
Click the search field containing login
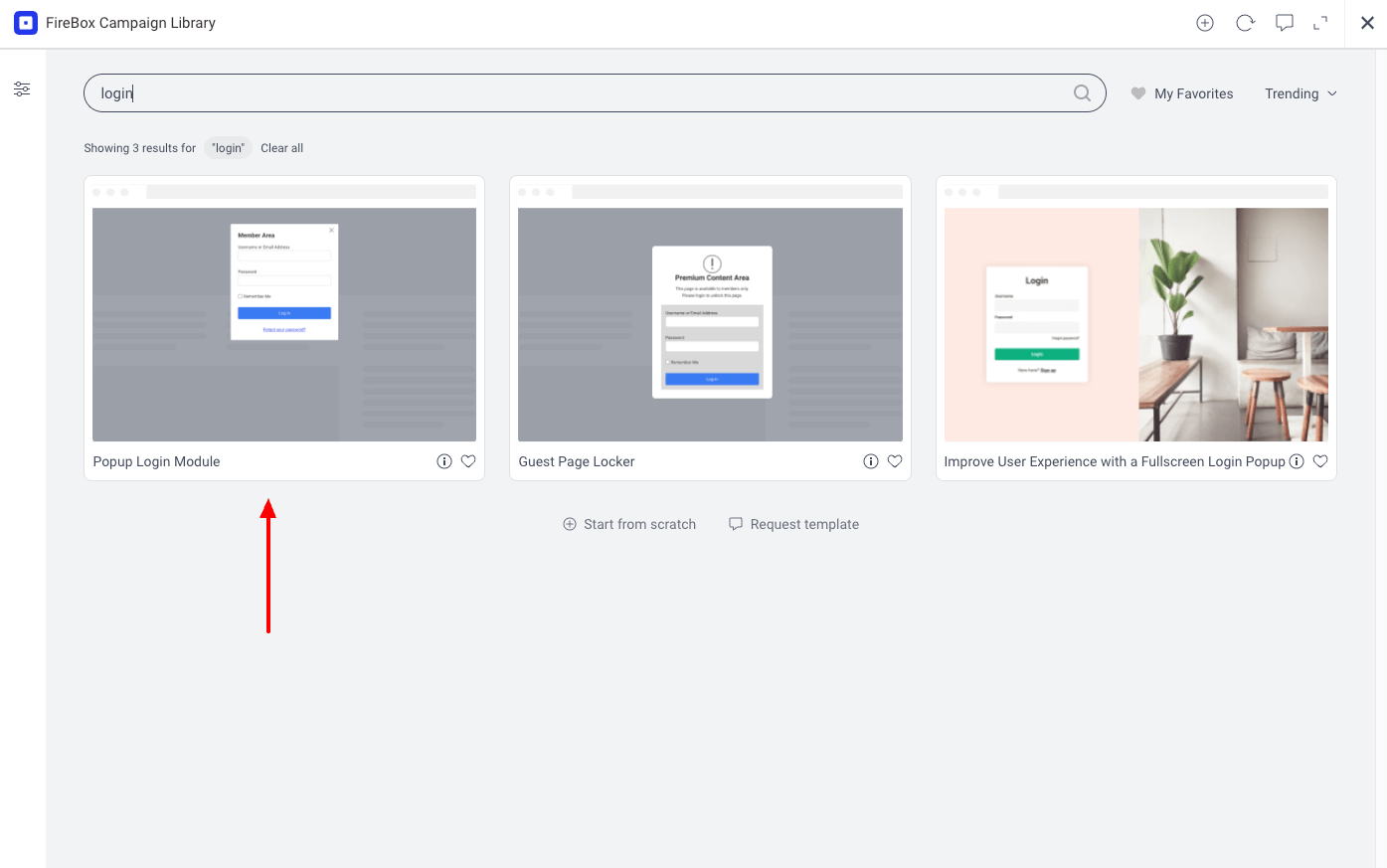point(595,93)
